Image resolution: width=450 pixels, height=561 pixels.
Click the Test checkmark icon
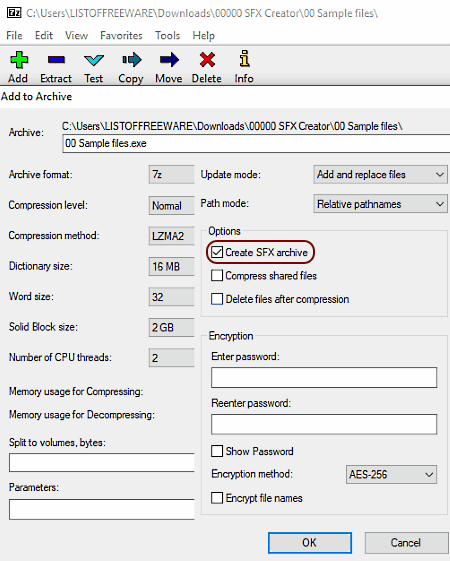click(94, 60)
